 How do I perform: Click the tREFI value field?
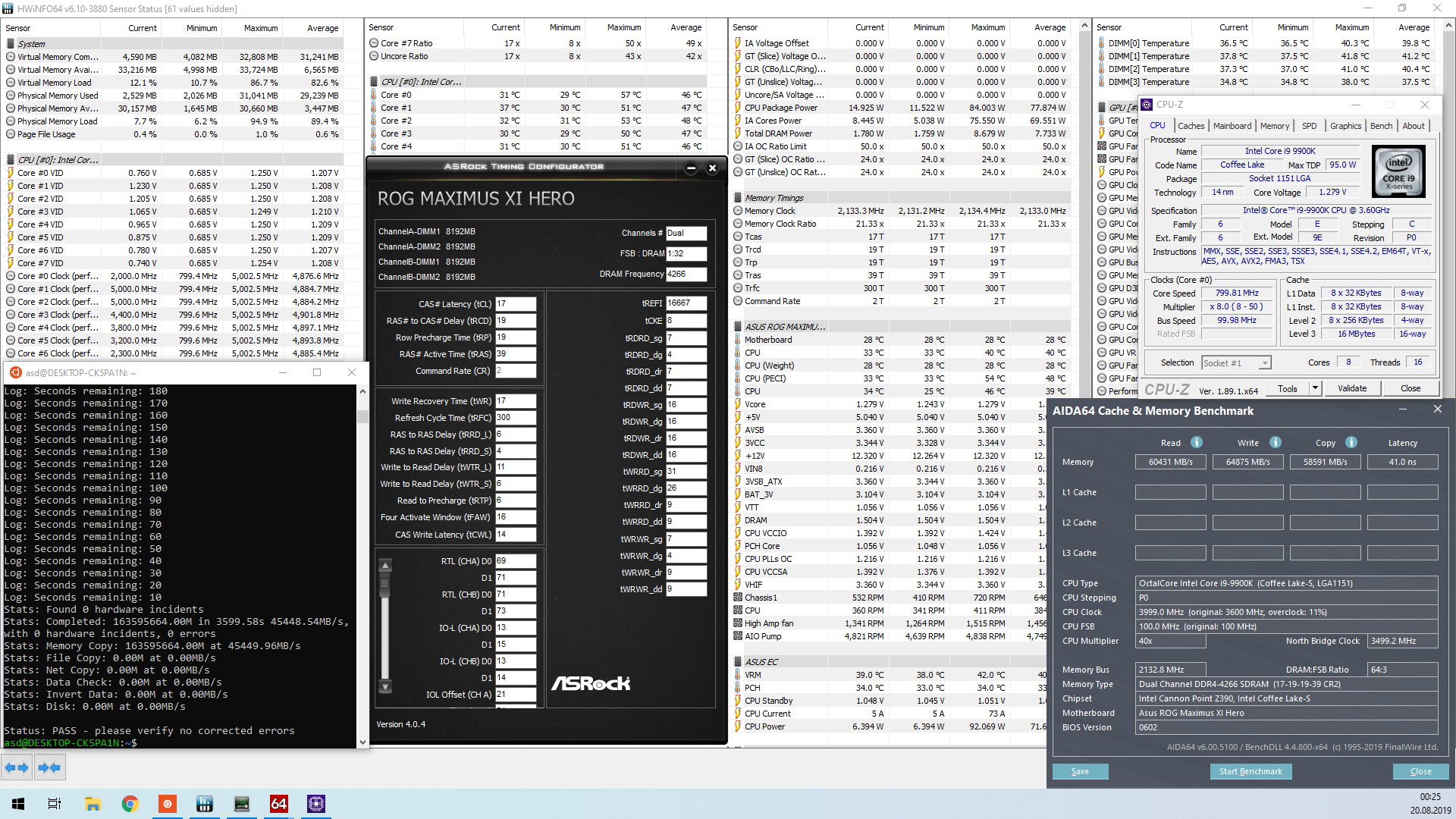[x=686, y=303]
